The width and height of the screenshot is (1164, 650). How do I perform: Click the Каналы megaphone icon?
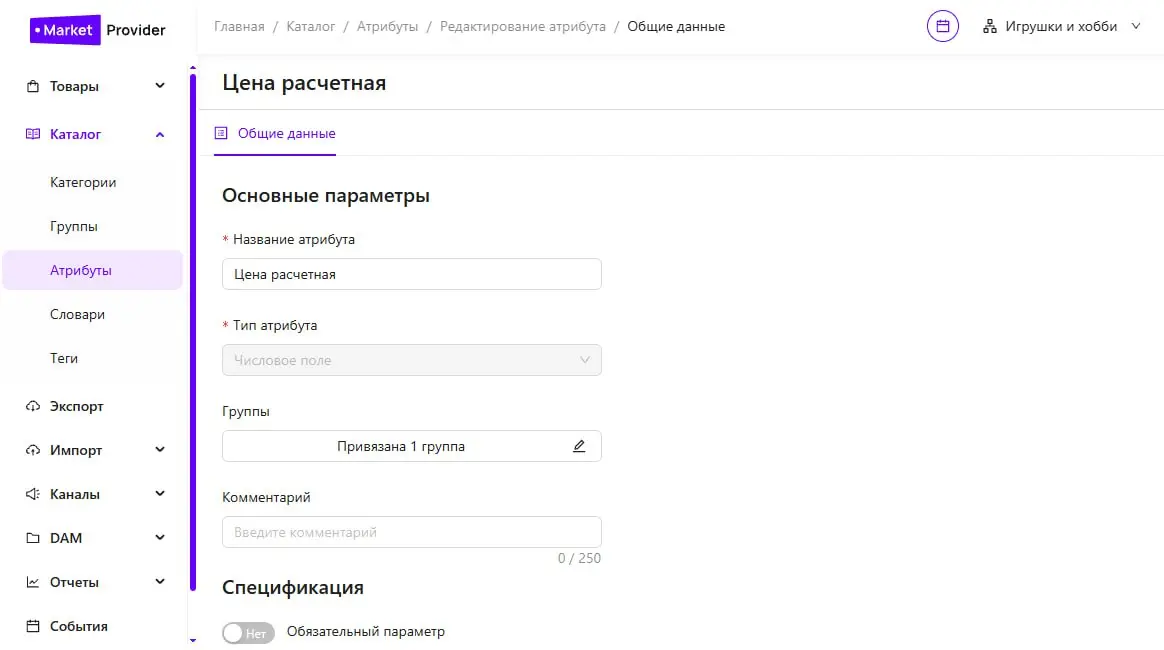pos(33,493)
